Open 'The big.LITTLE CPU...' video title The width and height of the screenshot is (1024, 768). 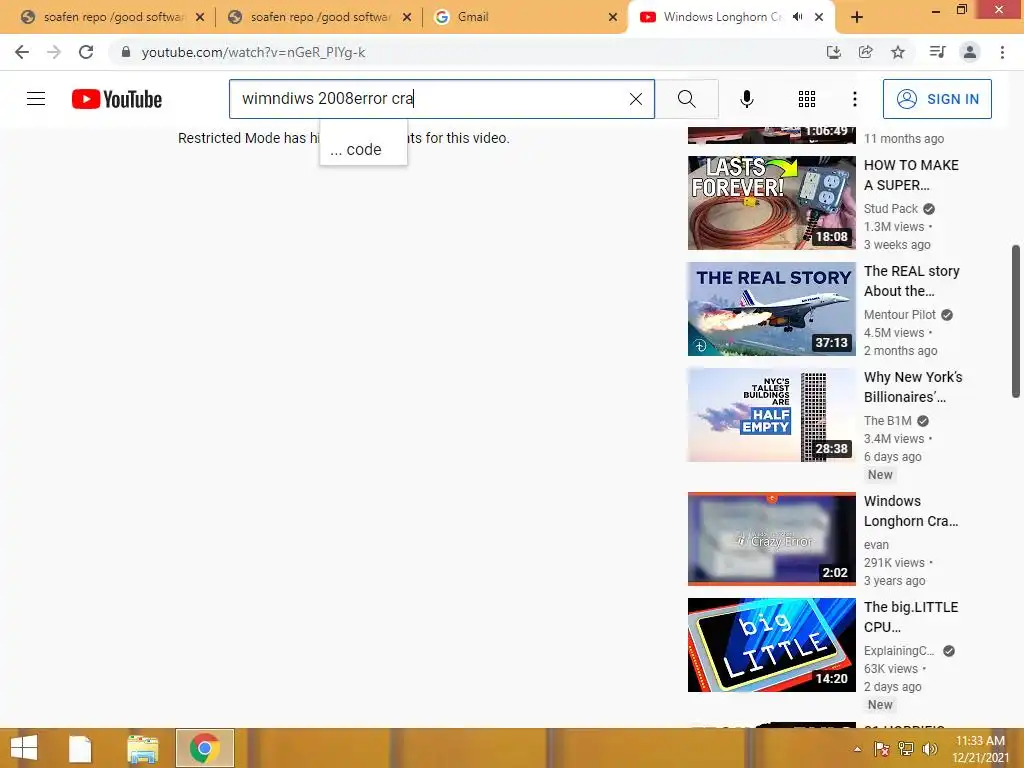[x=911, y=616]
